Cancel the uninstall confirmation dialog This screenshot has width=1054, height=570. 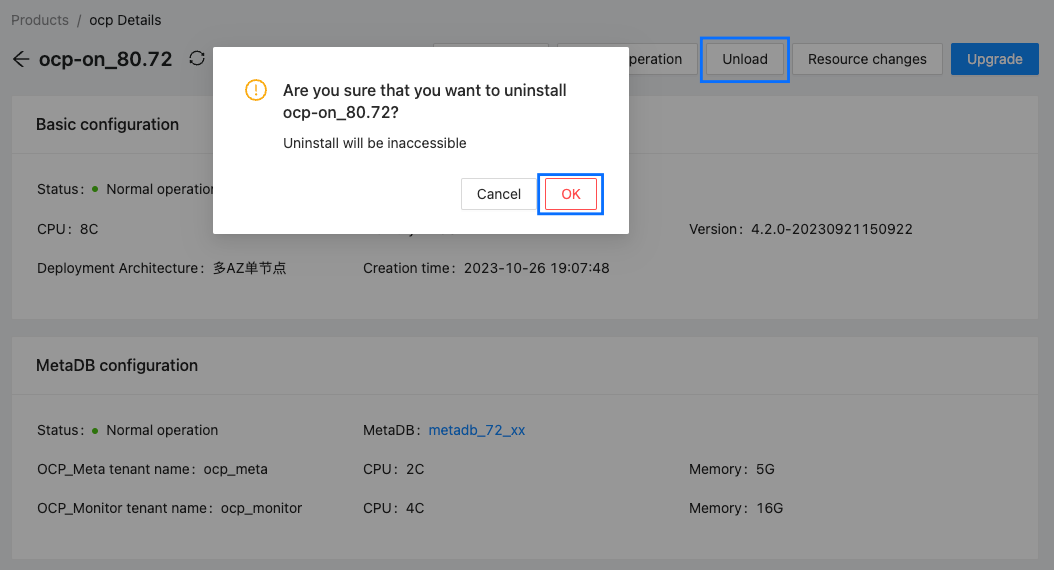tap(498, 194)
